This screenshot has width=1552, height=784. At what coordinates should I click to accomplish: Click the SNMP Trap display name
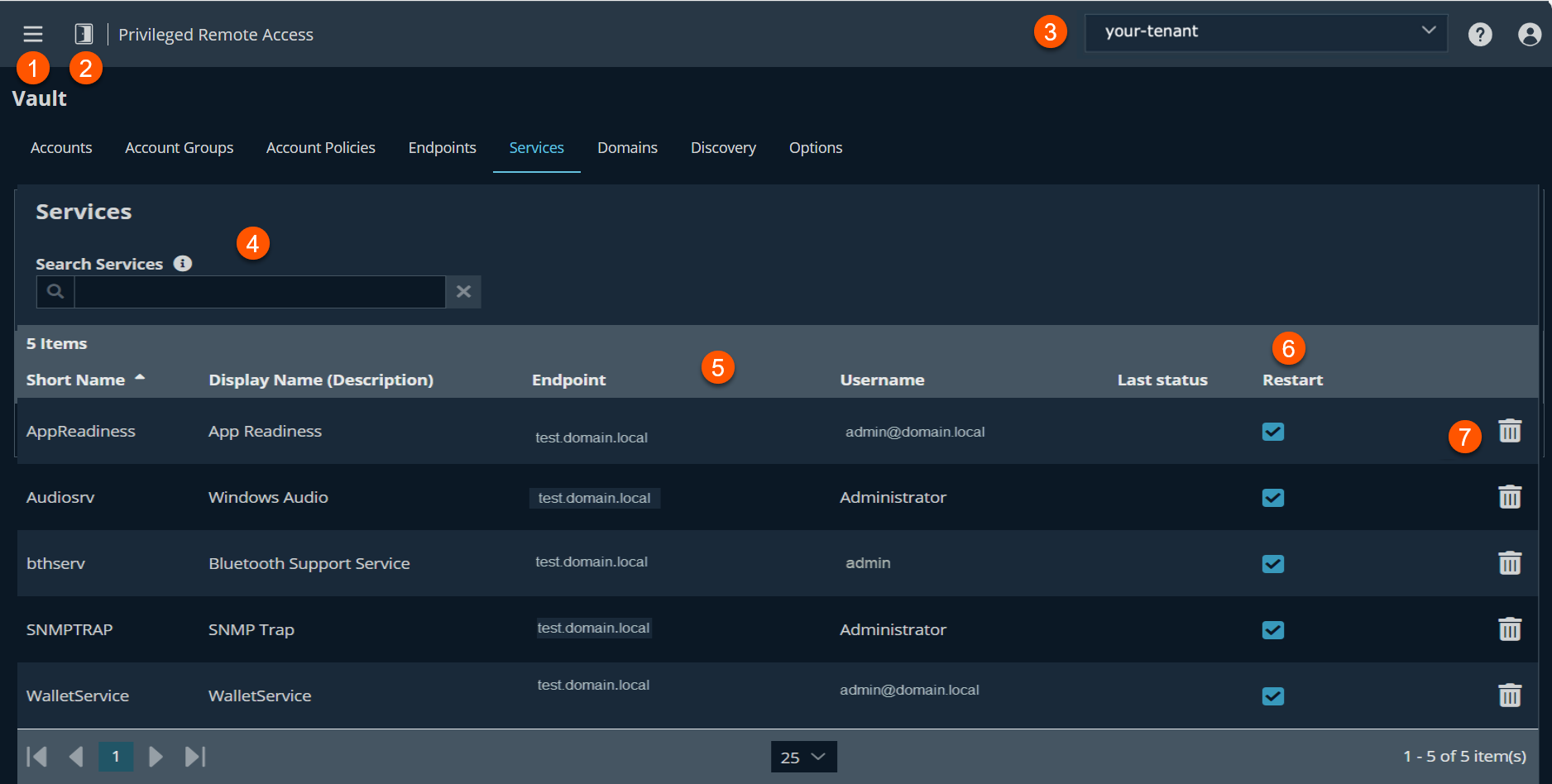[x=251, y=629]
